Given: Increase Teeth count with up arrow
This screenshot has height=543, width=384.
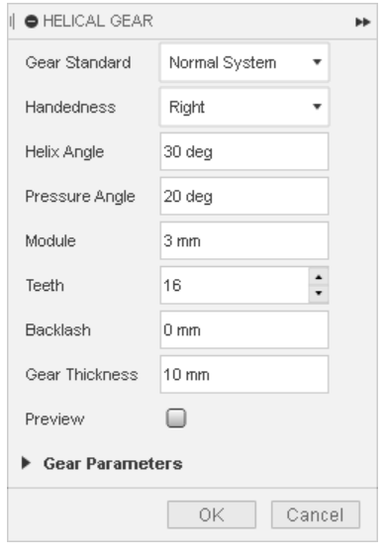Looking at the screenshot, I should click(318, 277).
